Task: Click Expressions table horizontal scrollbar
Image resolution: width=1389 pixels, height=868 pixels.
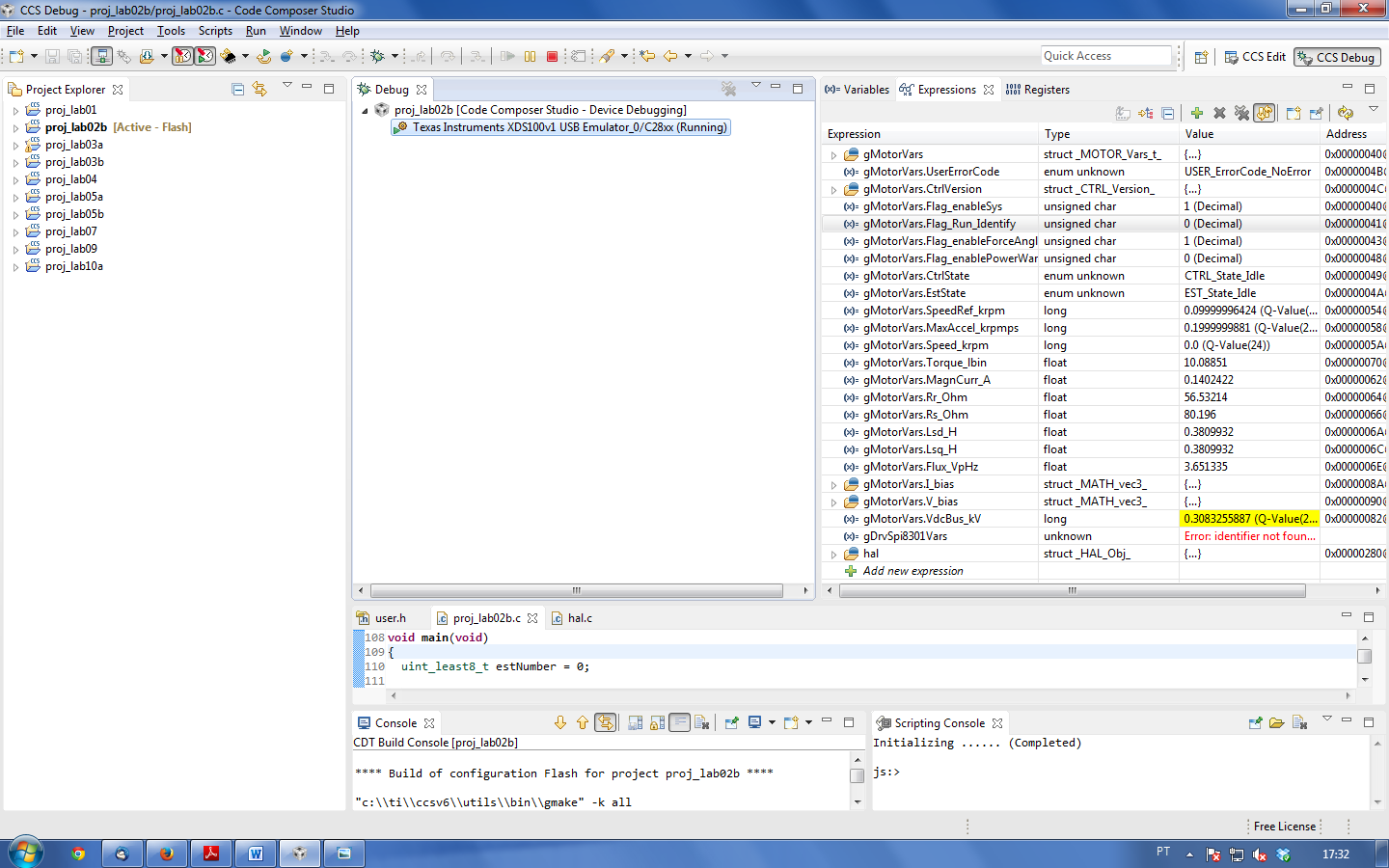Action: 1072,590
